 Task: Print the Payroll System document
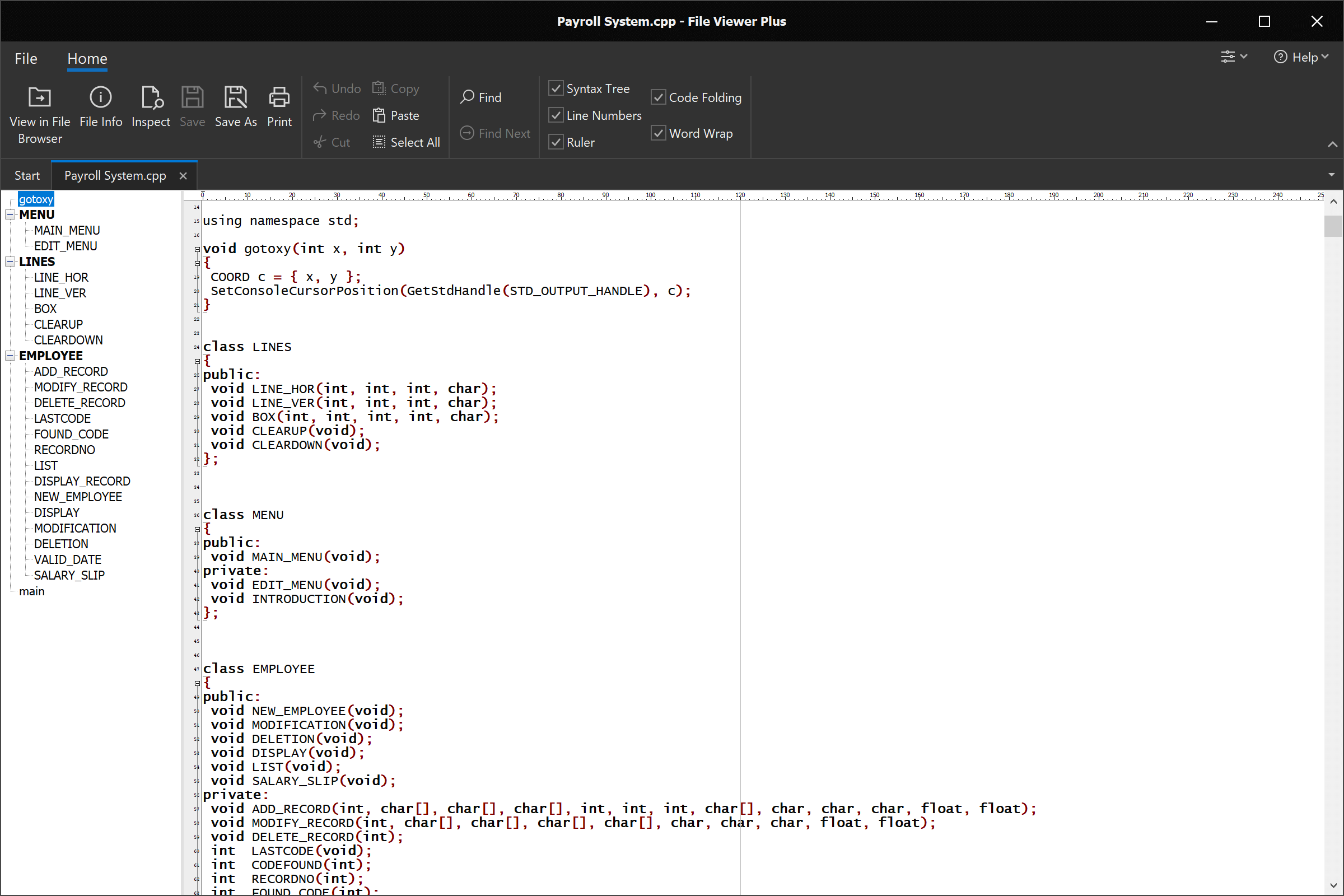coord(278,106)
